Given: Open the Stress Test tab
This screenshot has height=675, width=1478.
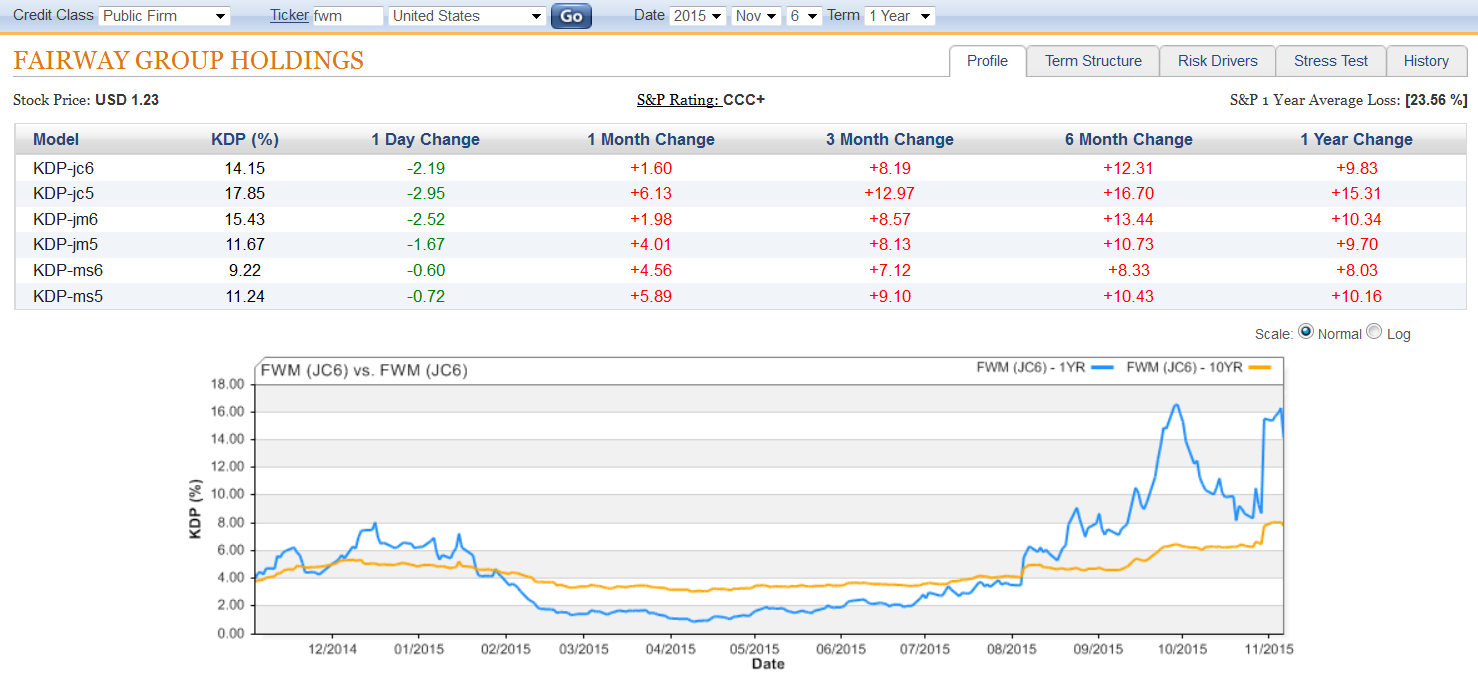Looking at the screenshot, I should [1330, 61].
